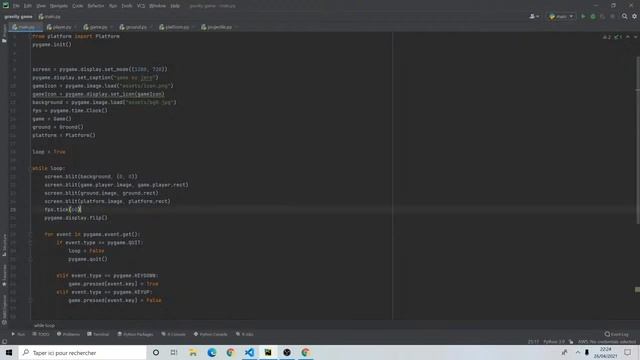The image size is (640, 360).
Task: Open the Windows Start menu
Action: [9, 352]
